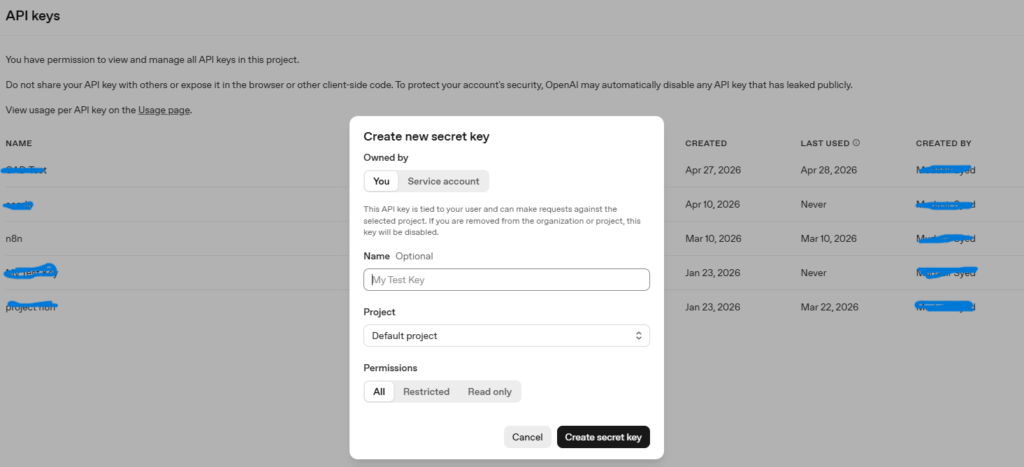Open the Usage page link
This screenshot has width=1024, height=467.
point(164,109)
